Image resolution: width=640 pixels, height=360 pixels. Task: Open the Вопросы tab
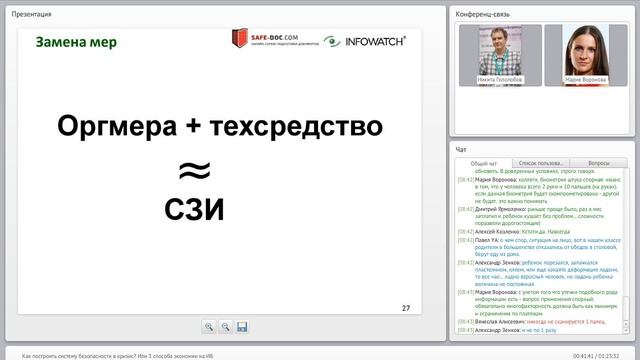click(599, 163)
